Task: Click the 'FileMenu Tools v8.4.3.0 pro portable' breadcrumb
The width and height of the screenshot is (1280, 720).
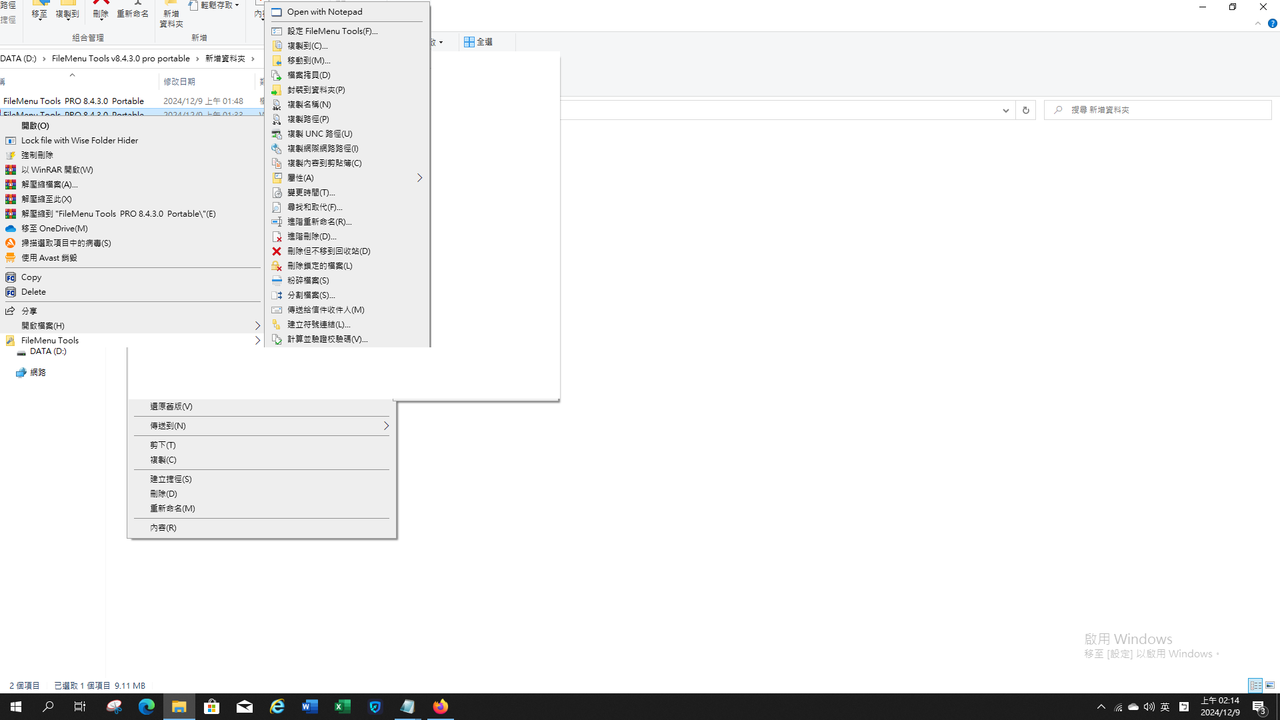Action: [120, 58]
